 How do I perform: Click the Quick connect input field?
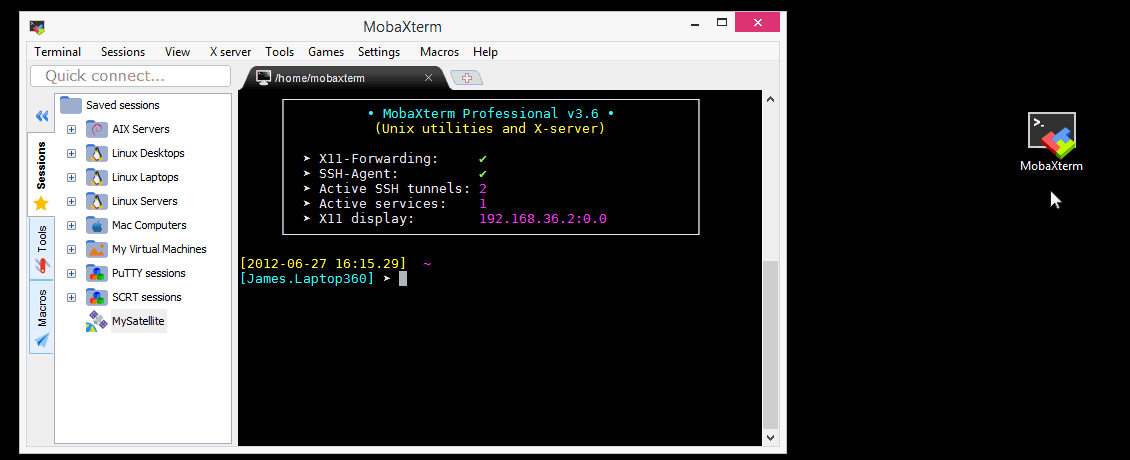point(130,76)
